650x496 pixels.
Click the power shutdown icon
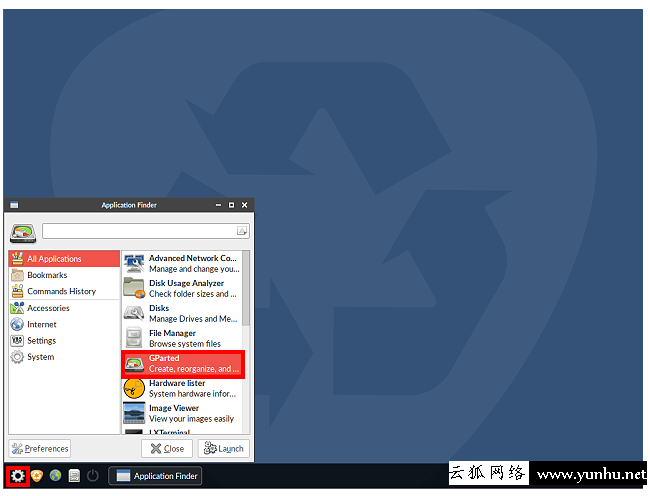93,476
